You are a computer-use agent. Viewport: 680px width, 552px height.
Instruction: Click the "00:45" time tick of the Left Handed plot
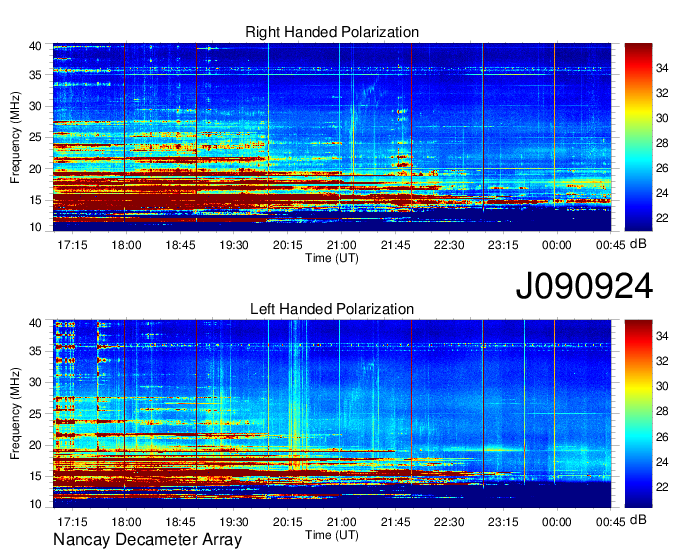611,522
